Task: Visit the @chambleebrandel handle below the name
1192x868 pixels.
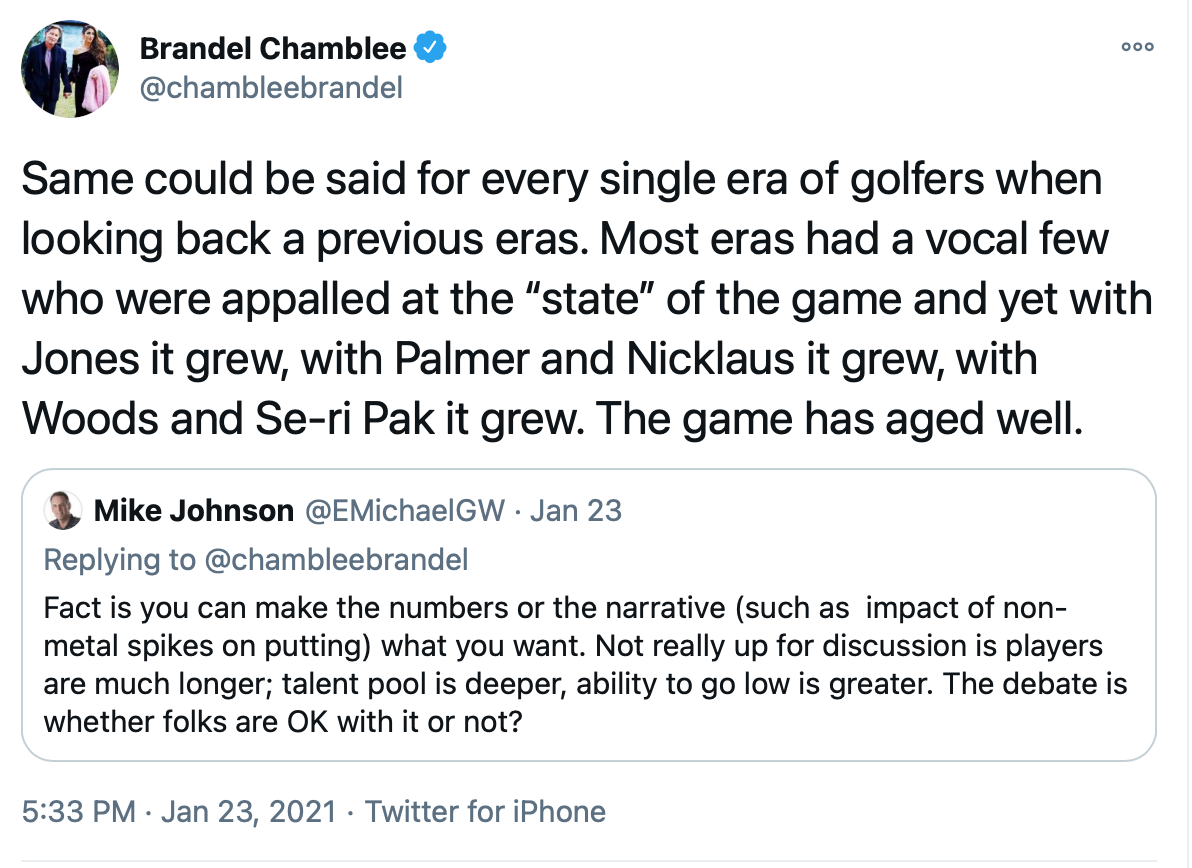Action: tap(271, 88)
